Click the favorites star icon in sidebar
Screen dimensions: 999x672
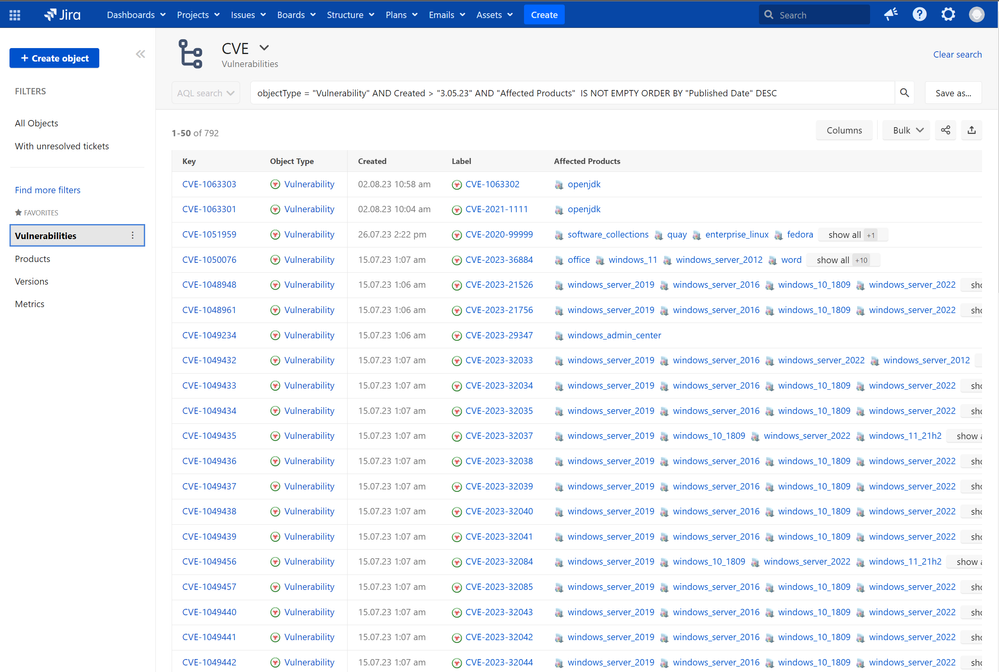[18, 213]
